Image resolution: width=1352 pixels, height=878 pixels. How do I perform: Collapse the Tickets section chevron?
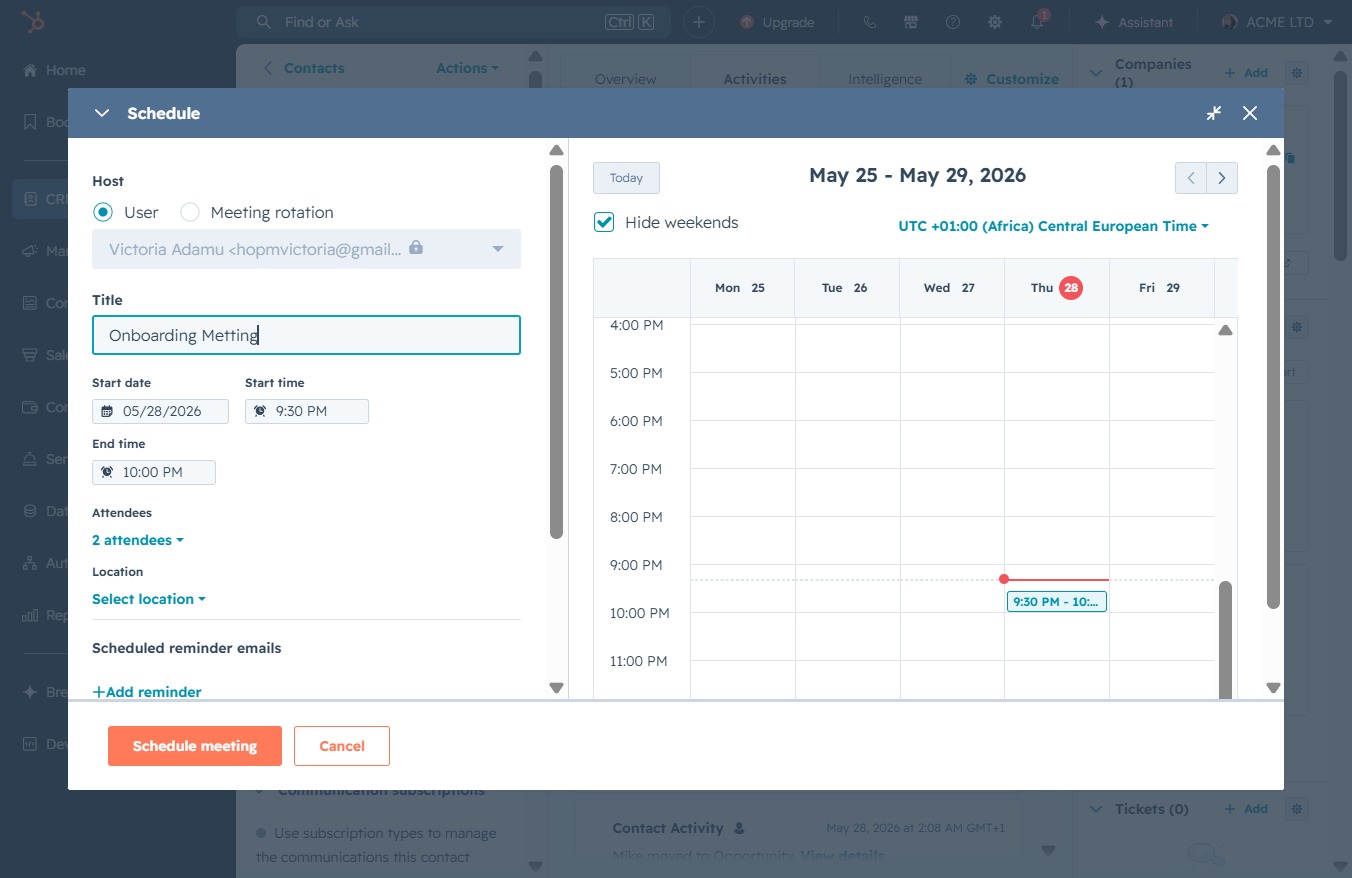pyautogui.click(x=1096, y=809)
